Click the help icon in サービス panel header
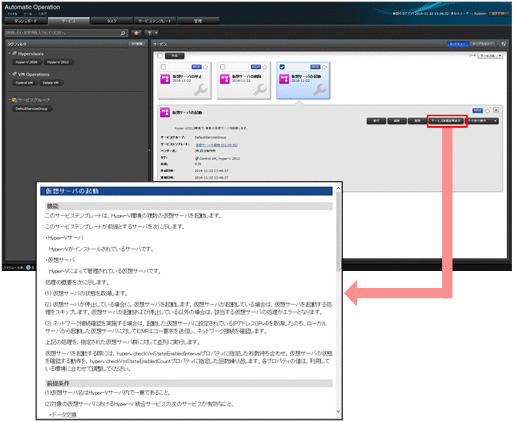Viewport: 514px width, 422px height. [503, 44]
